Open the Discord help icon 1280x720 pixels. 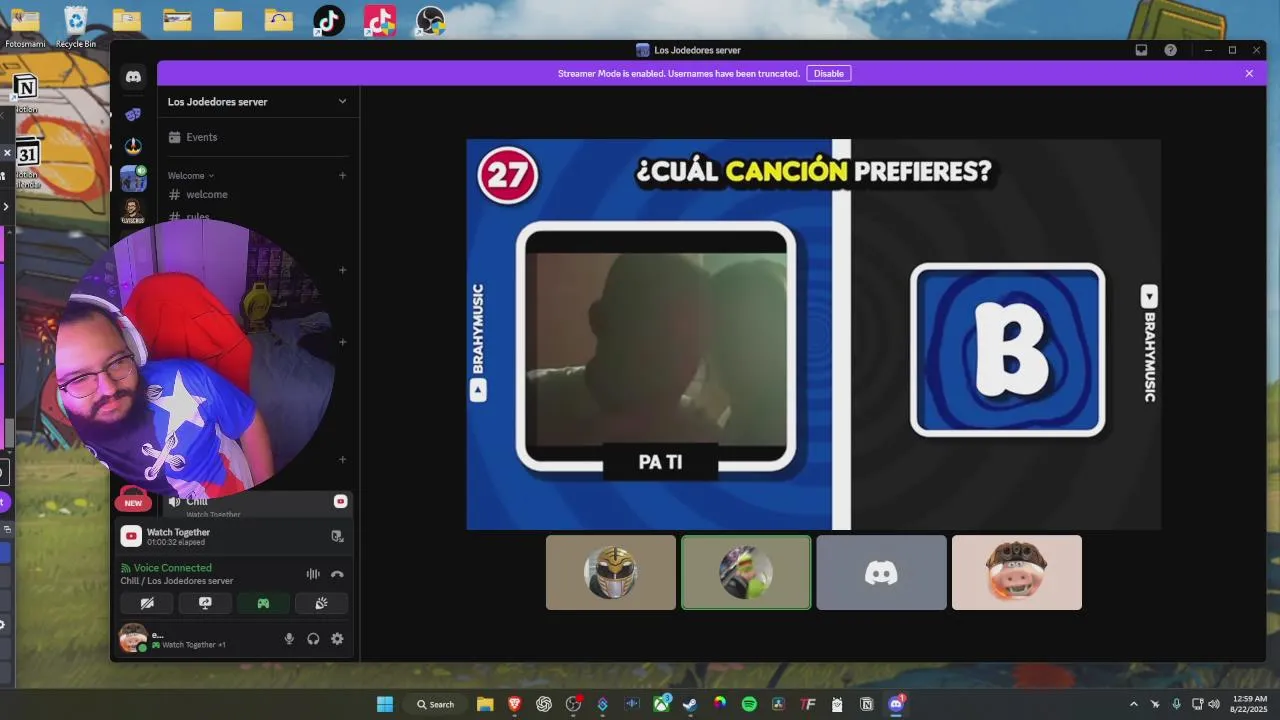click(x=1170, y=50)
